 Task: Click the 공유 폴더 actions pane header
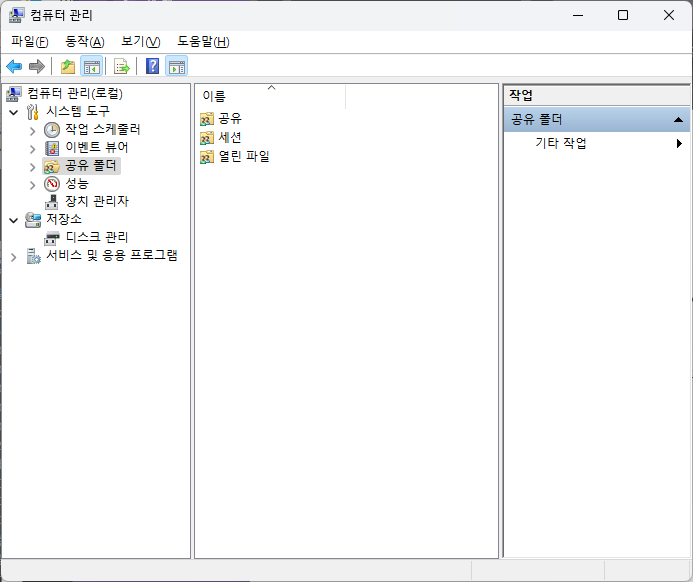(x=597, y=119)
